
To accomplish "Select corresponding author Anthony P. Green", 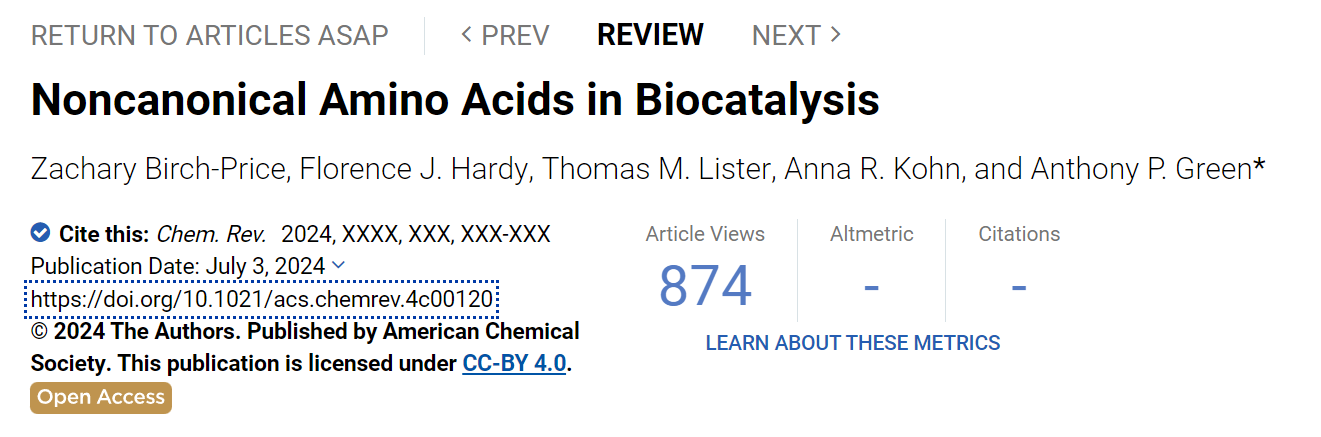I will [x=1147, y=169].
